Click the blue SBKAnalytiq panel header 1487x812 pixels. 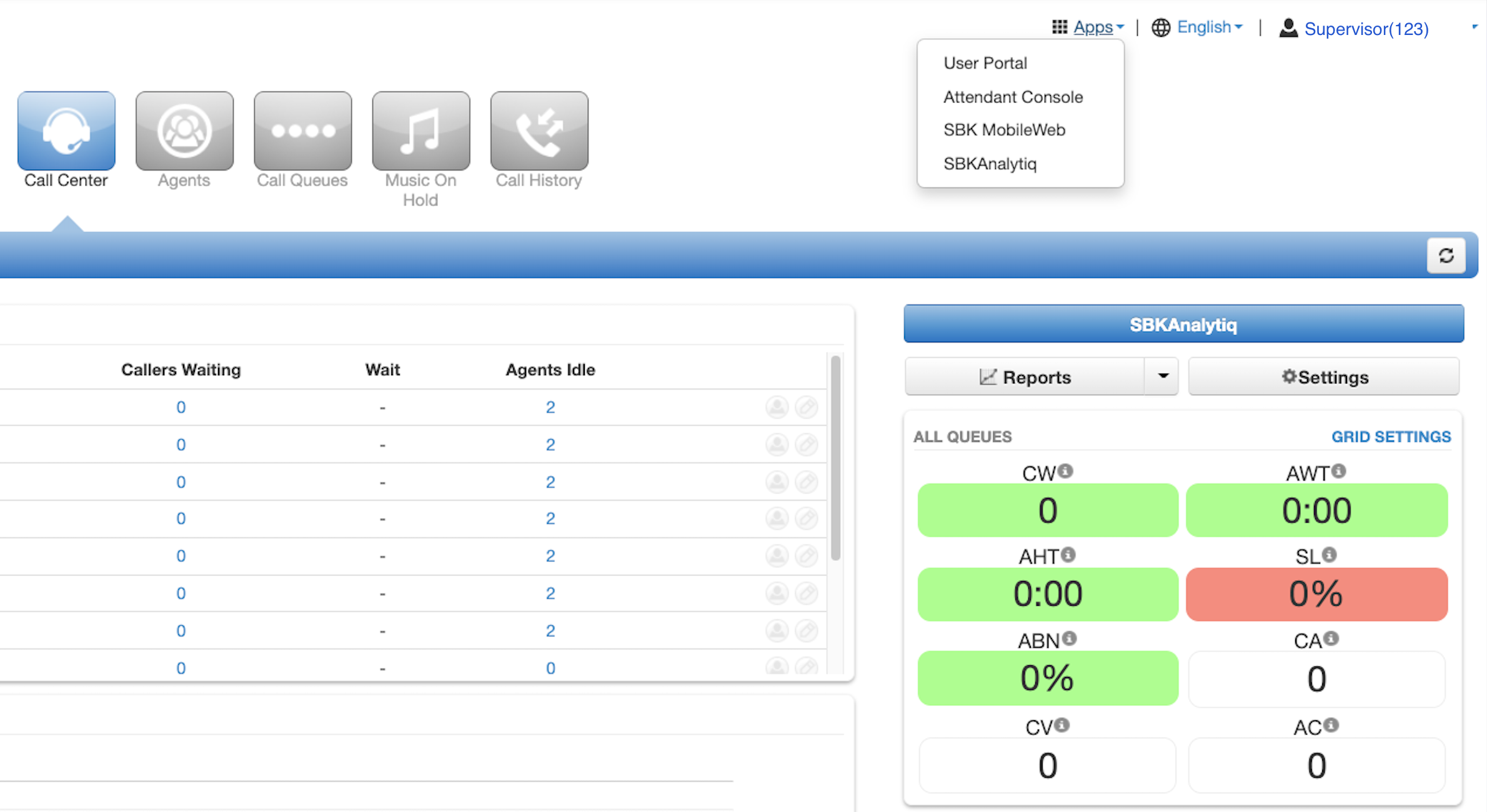pyautogui.click(x=1183, y=324)
